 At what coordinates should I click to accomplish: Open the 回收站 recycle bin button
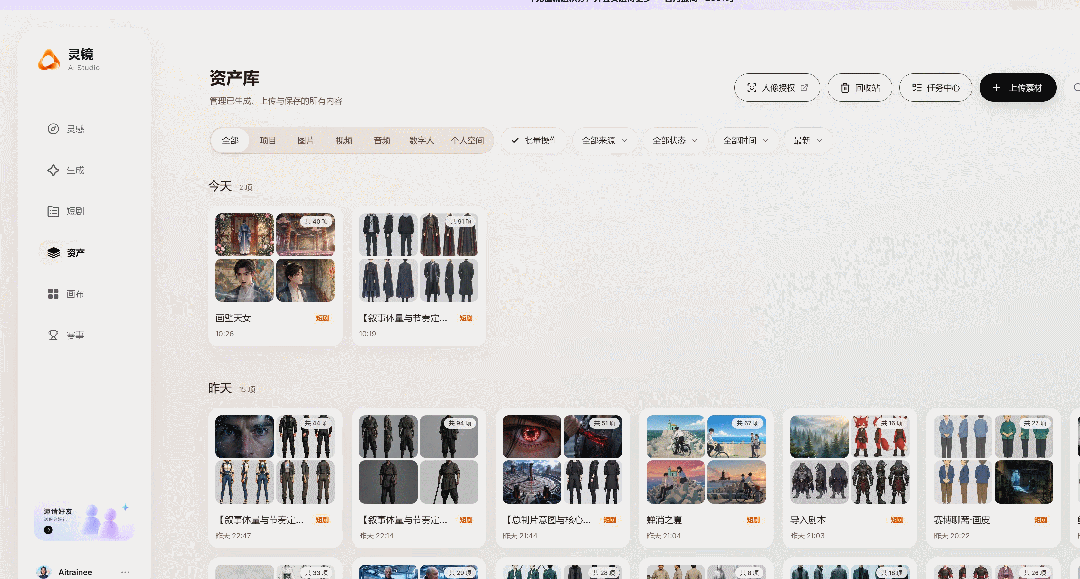tap(860, 87)
